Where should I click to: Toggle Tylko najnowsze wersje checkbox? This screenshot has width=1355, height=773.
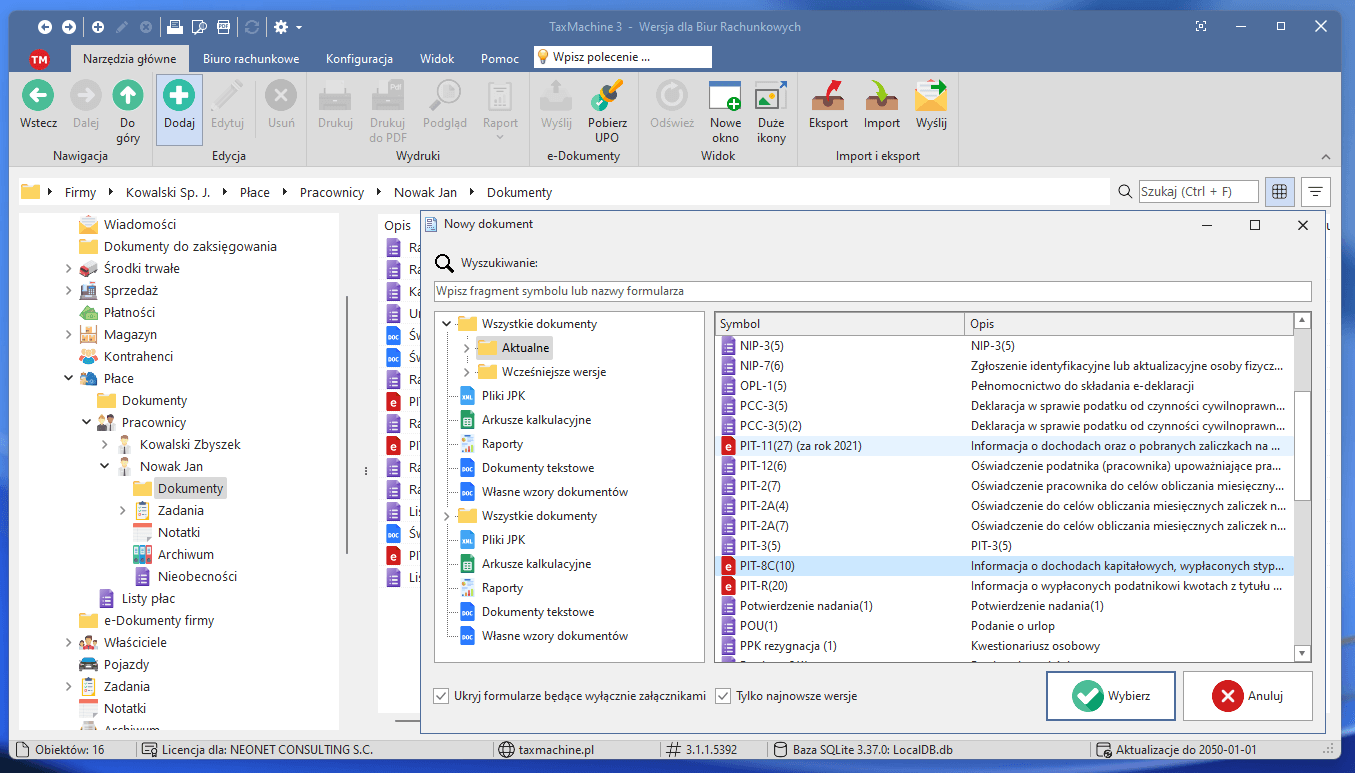tap(723, 696)
